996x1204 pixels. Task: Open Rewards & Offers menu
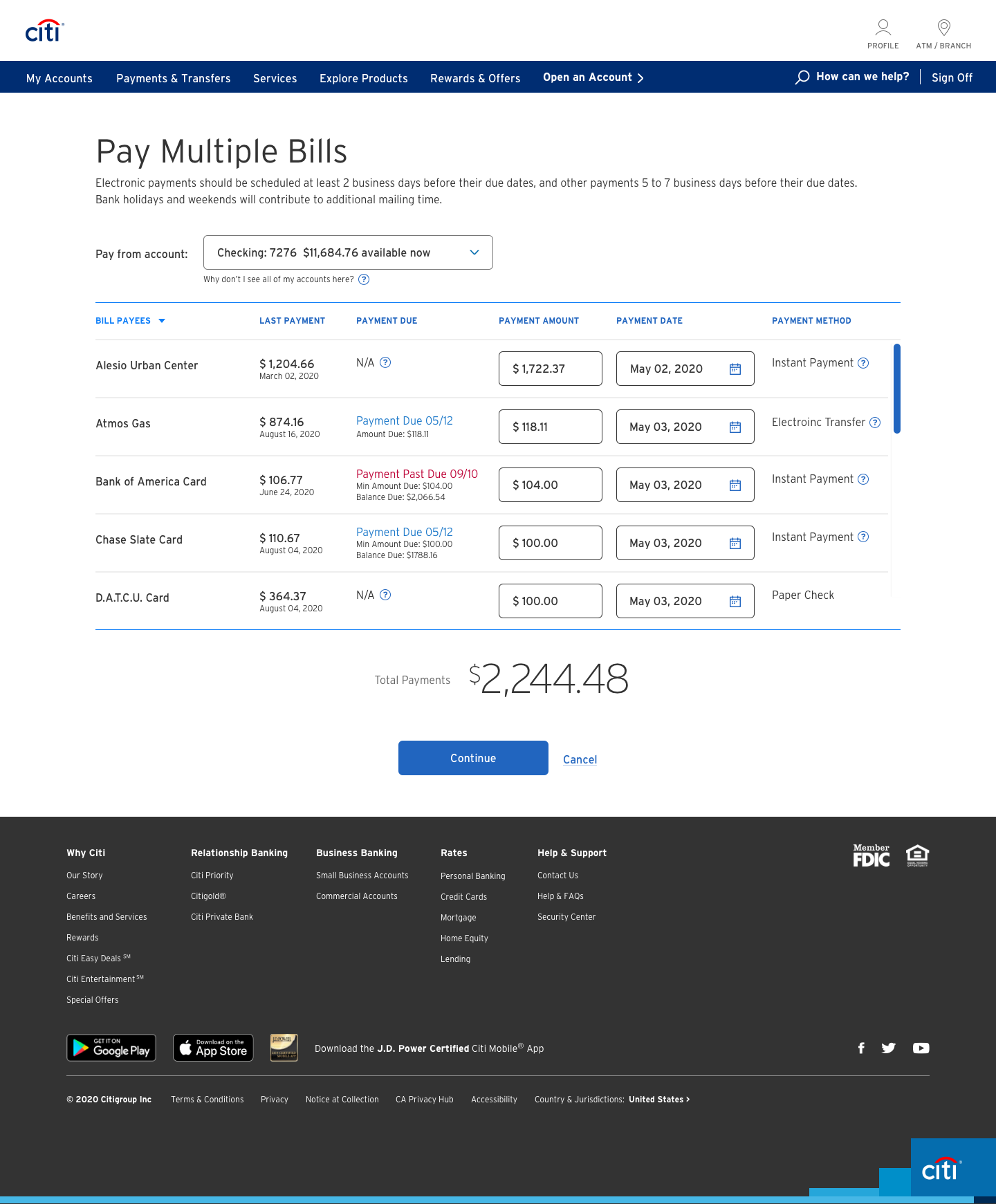pos(475,78)
